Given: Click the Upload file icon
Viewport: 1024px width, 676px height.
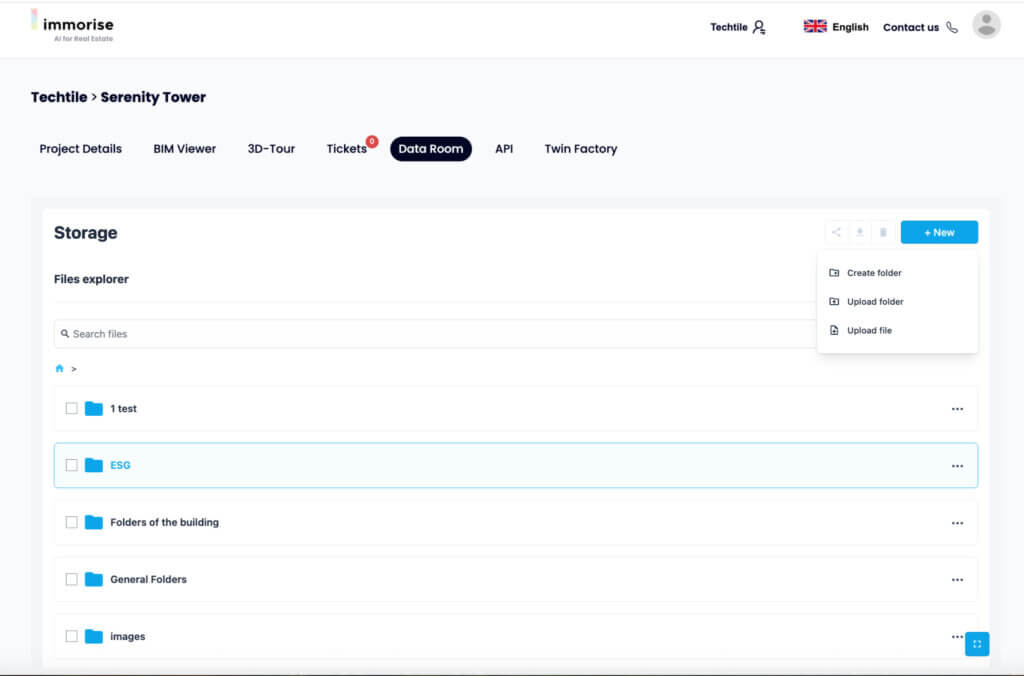Looking at the screenshot, I should pyautogui.click(x=834, y=330).
